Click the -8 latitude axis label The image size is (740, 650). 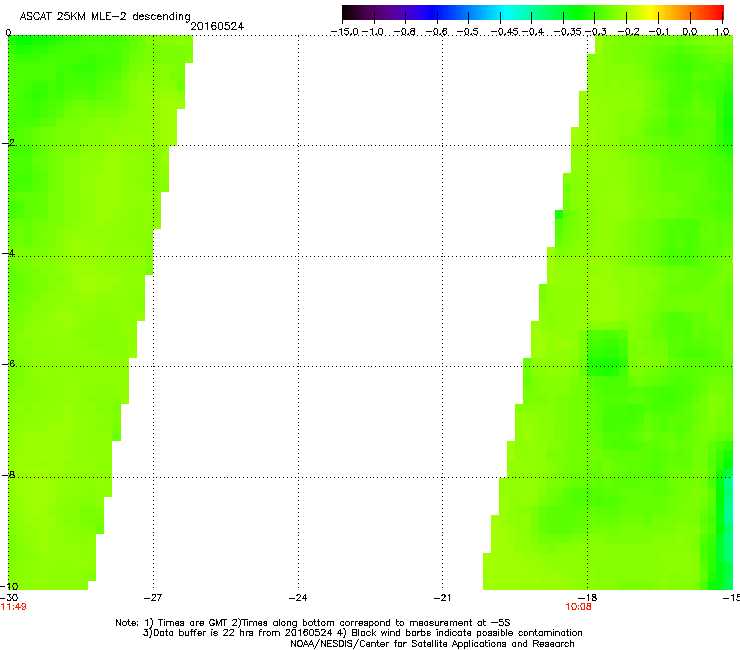pos(8,475)
